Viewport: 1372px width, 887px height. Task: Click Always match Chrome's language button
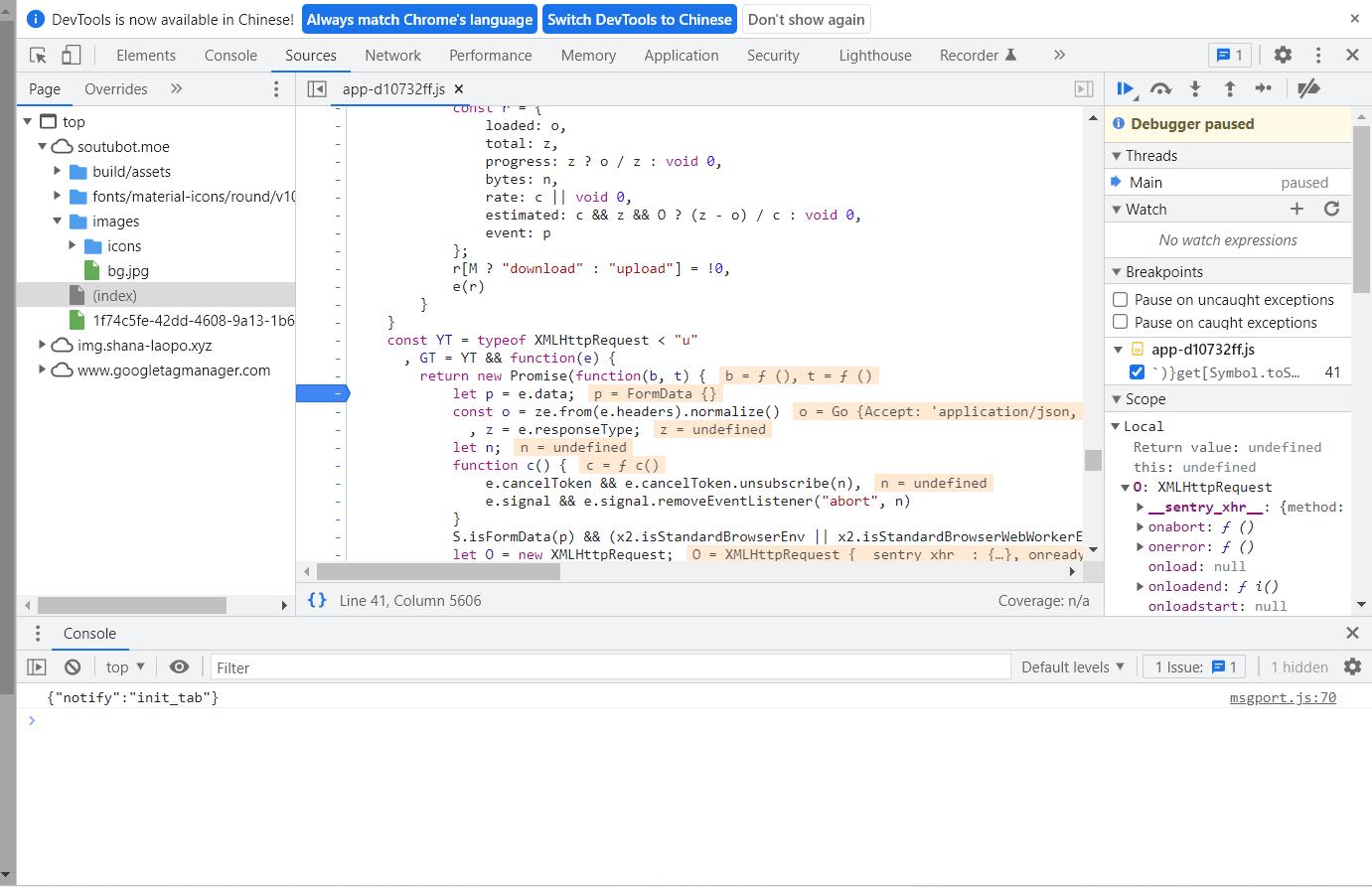419,19
